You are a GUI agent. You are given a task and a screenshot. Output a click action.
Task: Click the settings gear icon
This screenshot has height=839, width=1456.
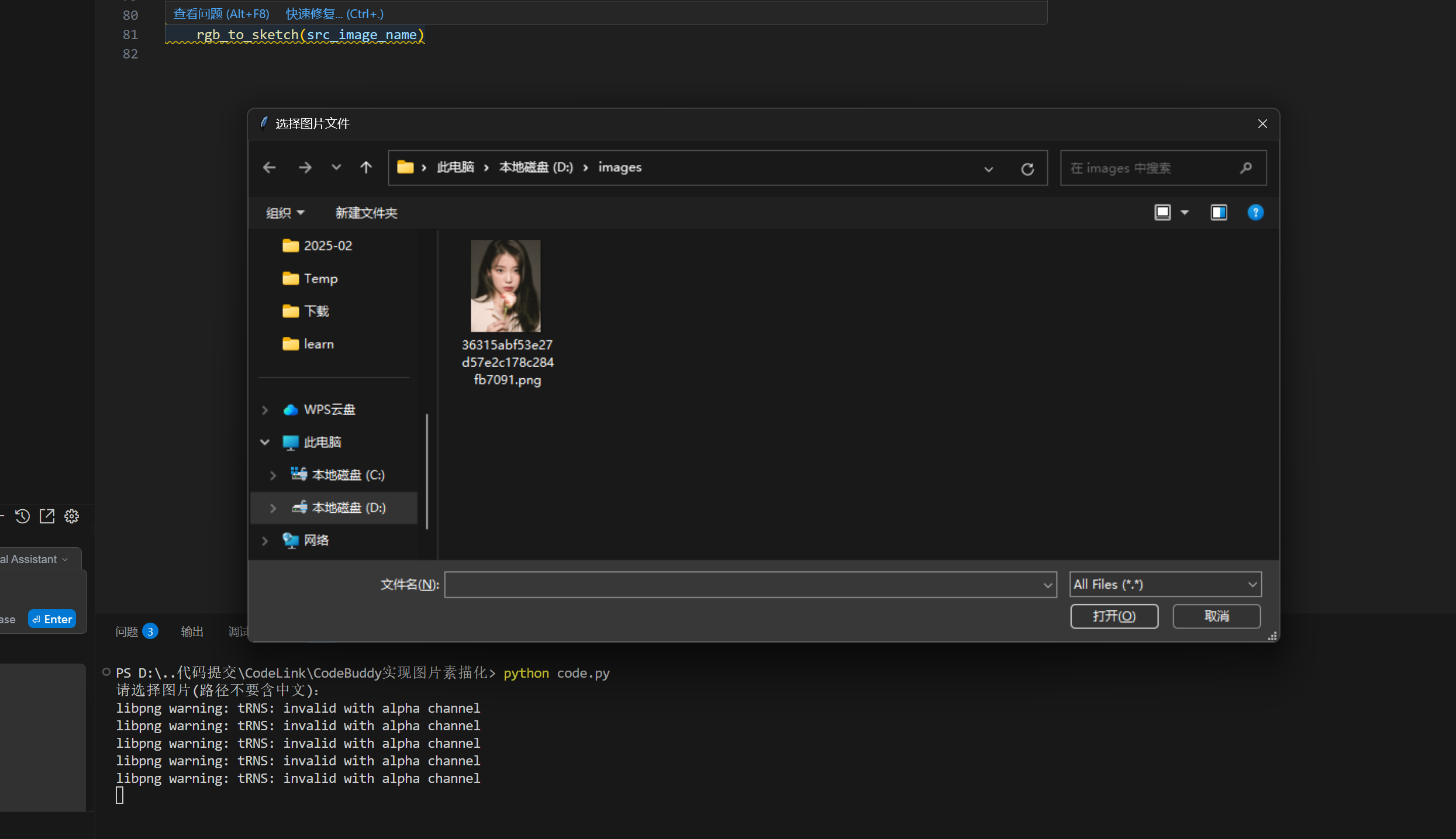pos(71,516)
